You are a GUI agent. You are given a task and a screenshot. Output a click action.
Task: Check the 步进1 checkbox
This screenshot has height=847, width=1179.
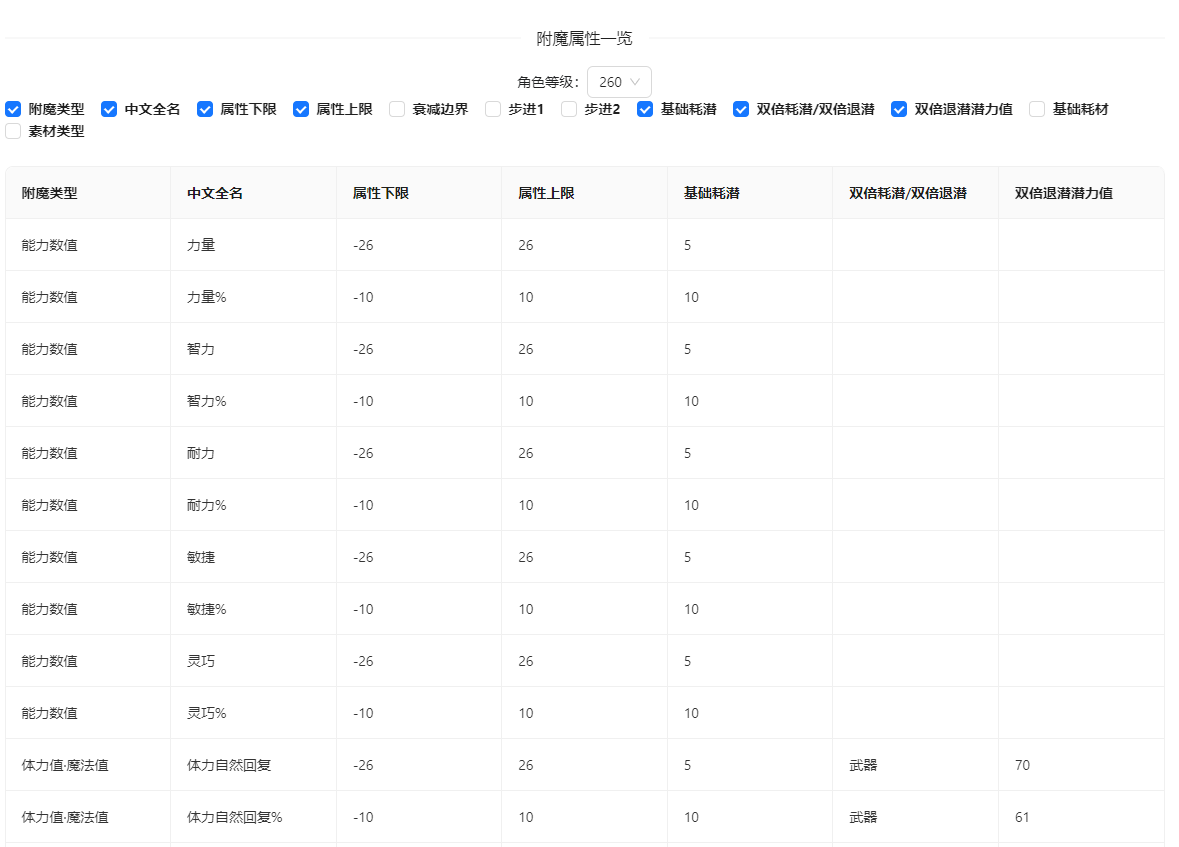(x=493, y=109)
